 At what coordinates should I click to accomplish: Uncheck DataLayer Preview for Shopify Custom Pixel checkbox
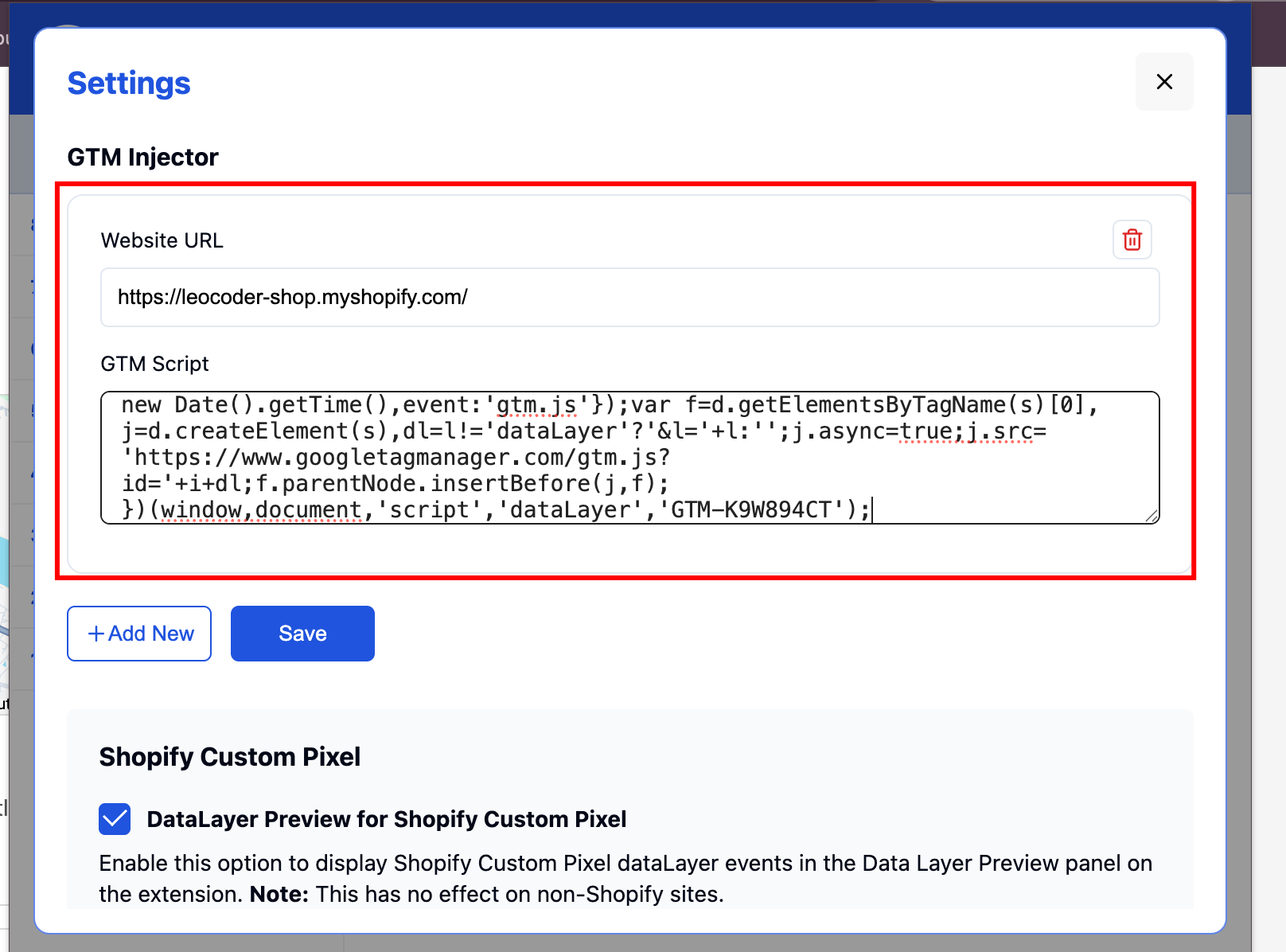click(115, 818)
